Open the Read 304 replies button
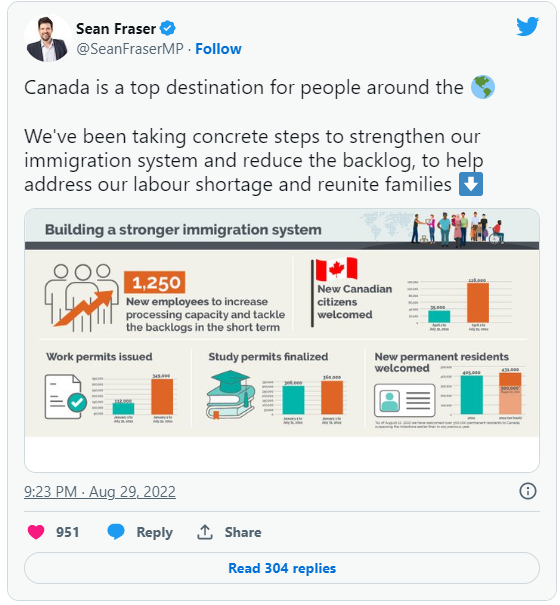The width and height of the screenshot is (560, 605). 282,568
